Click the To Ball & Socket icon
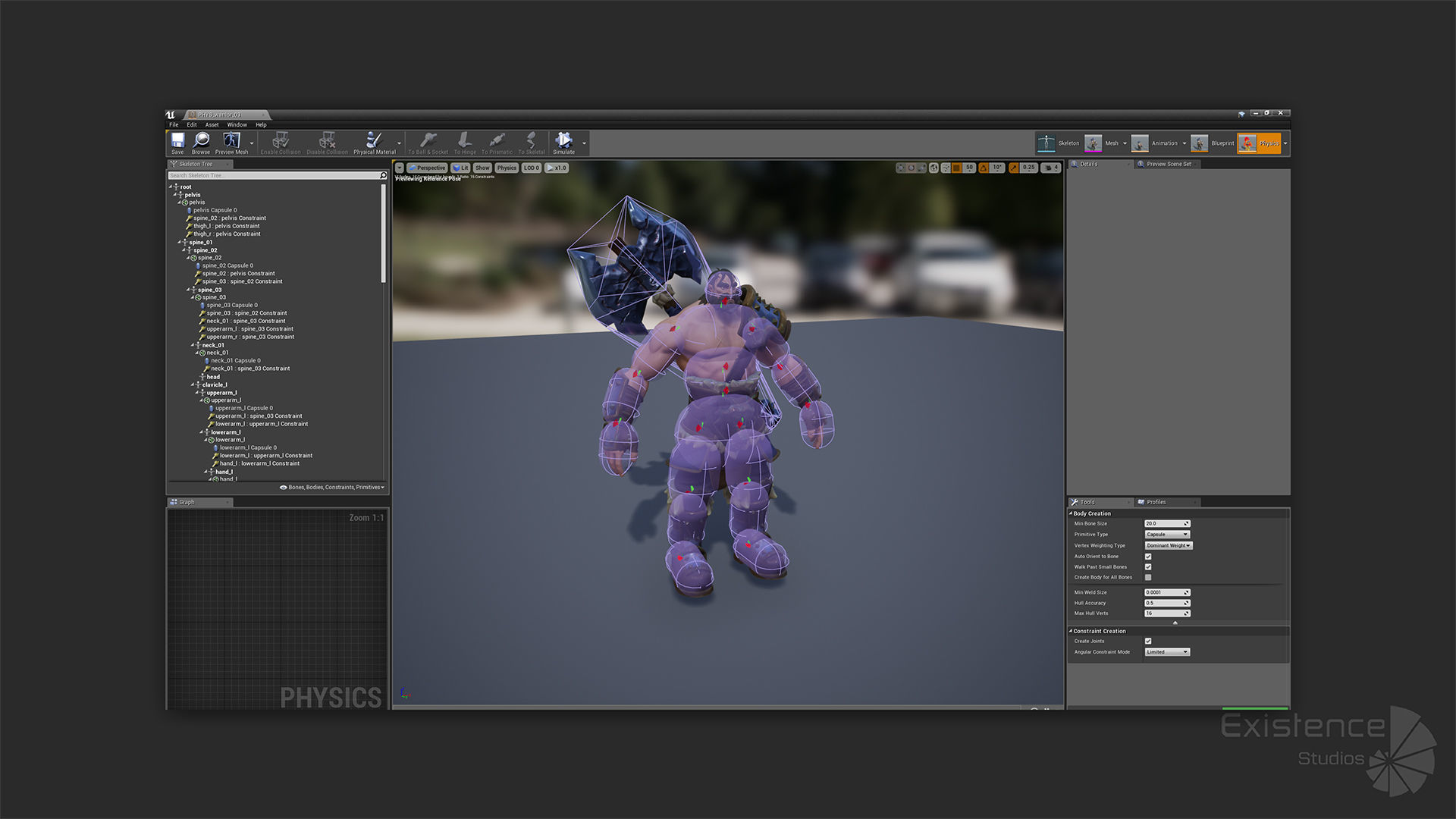 point(428,140)
